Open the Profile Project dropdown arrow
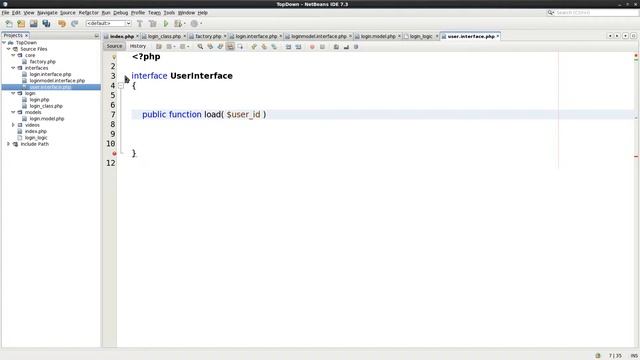Screen dimensions: 640x360 click(x=201, y=24)
